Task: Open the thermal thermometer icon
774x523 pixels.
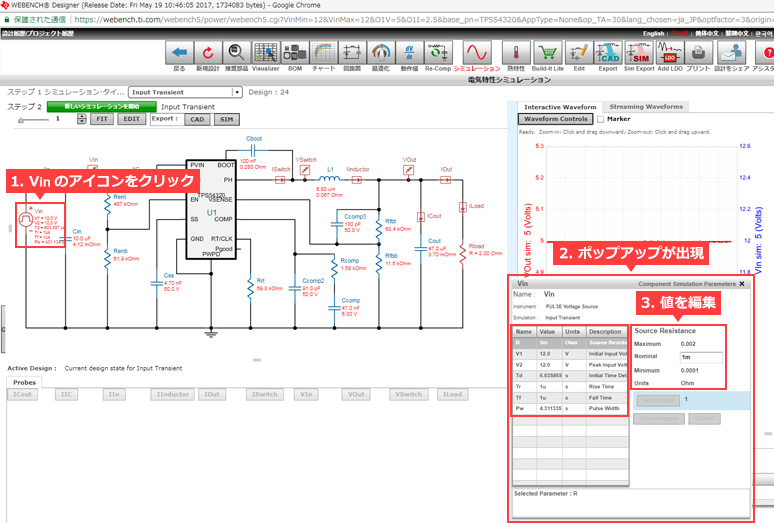Action: click(516, 53)
